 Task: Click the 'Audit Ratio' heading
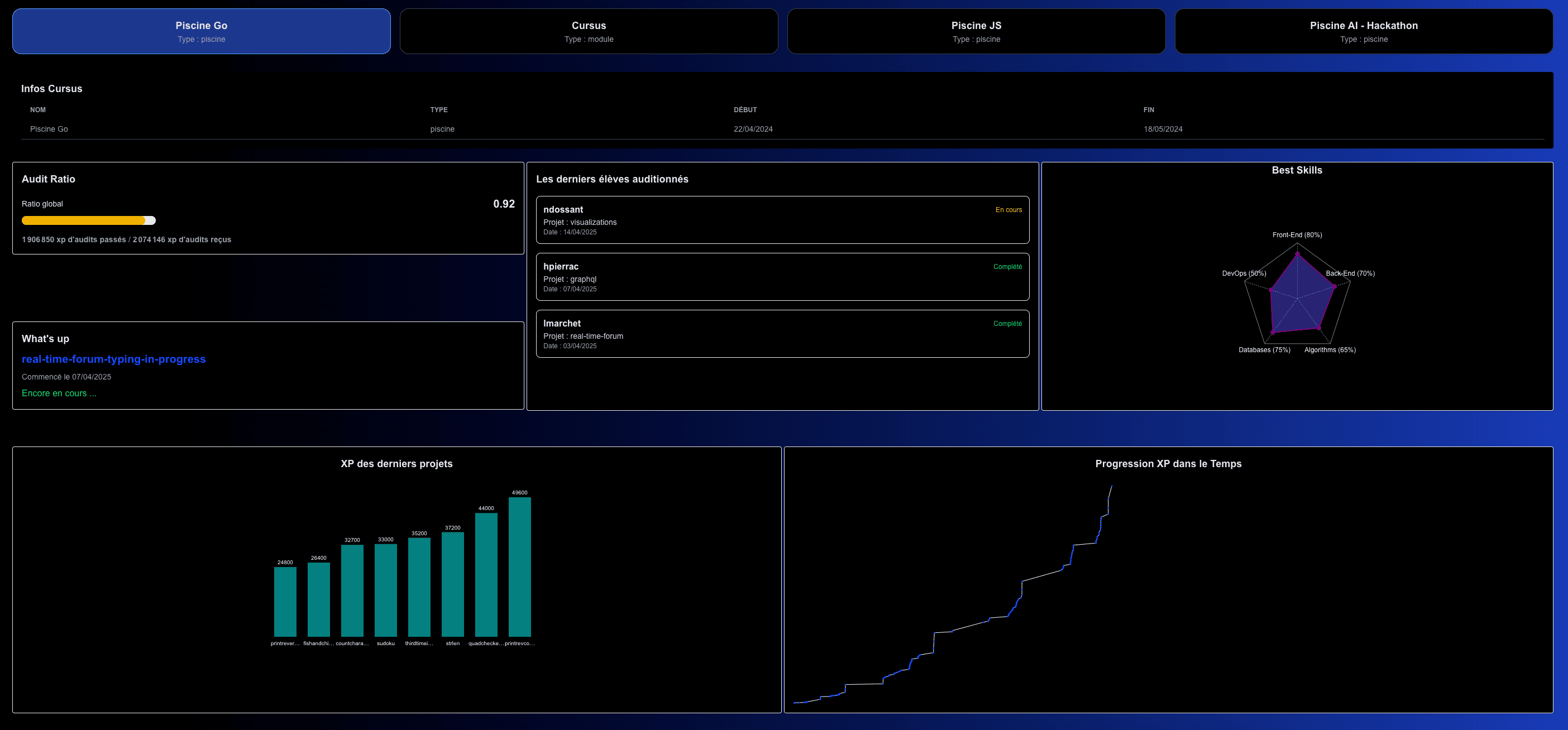49,179
